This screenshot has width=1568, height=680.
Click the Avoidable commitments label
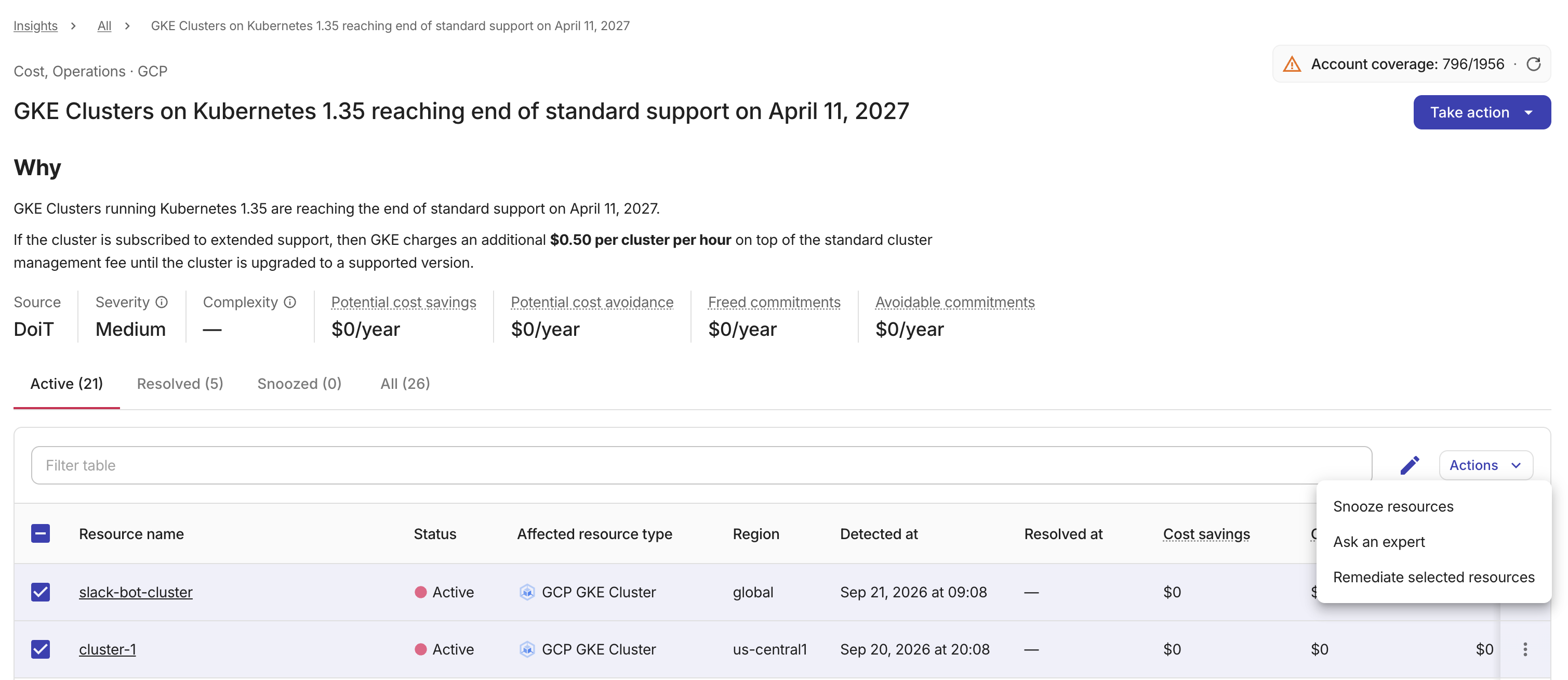click(x=954, y=302)
